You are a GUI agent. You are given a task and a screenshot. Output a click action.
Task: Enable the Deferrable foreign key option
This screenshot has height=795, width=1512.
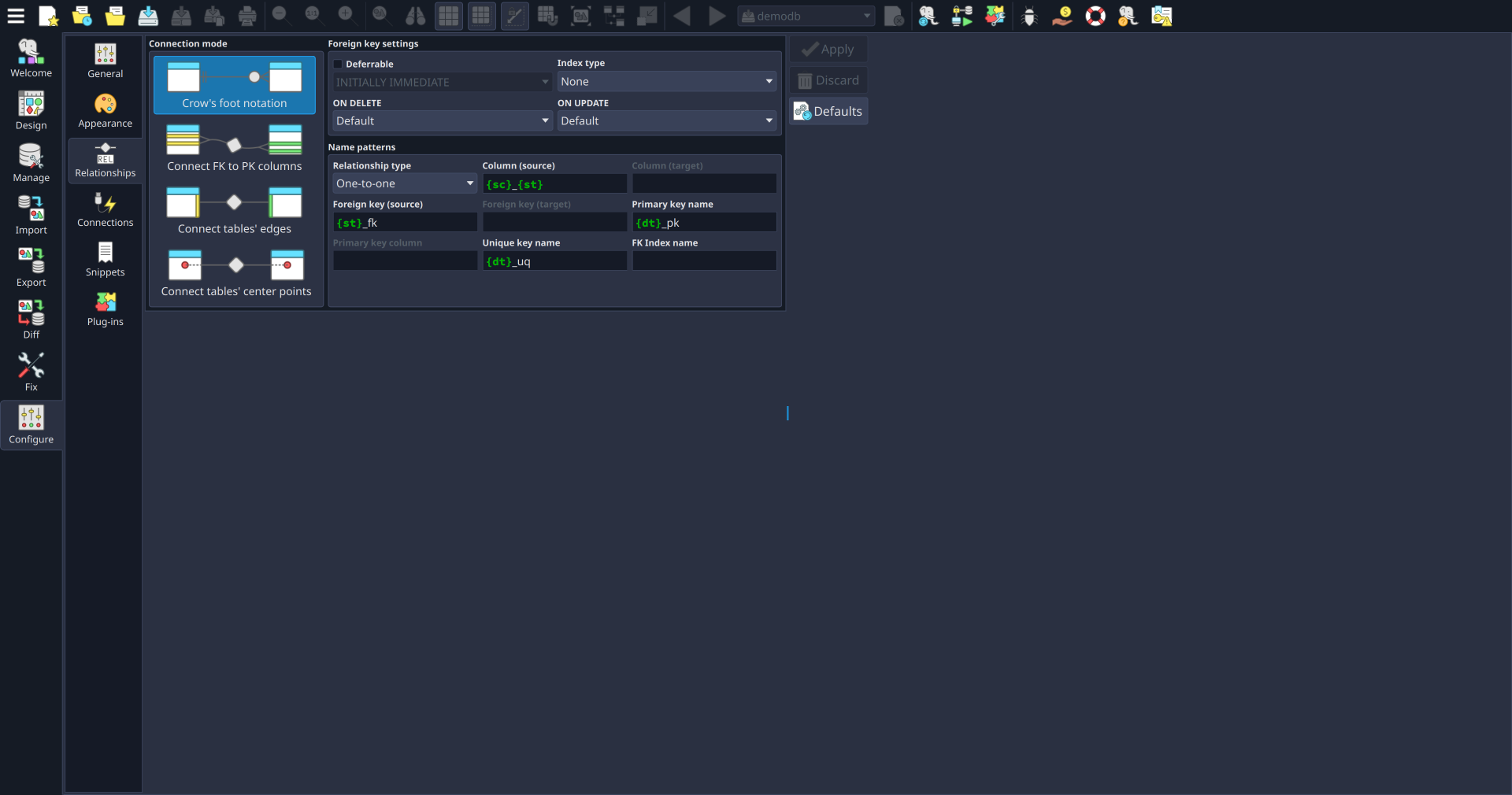[338, 64]
